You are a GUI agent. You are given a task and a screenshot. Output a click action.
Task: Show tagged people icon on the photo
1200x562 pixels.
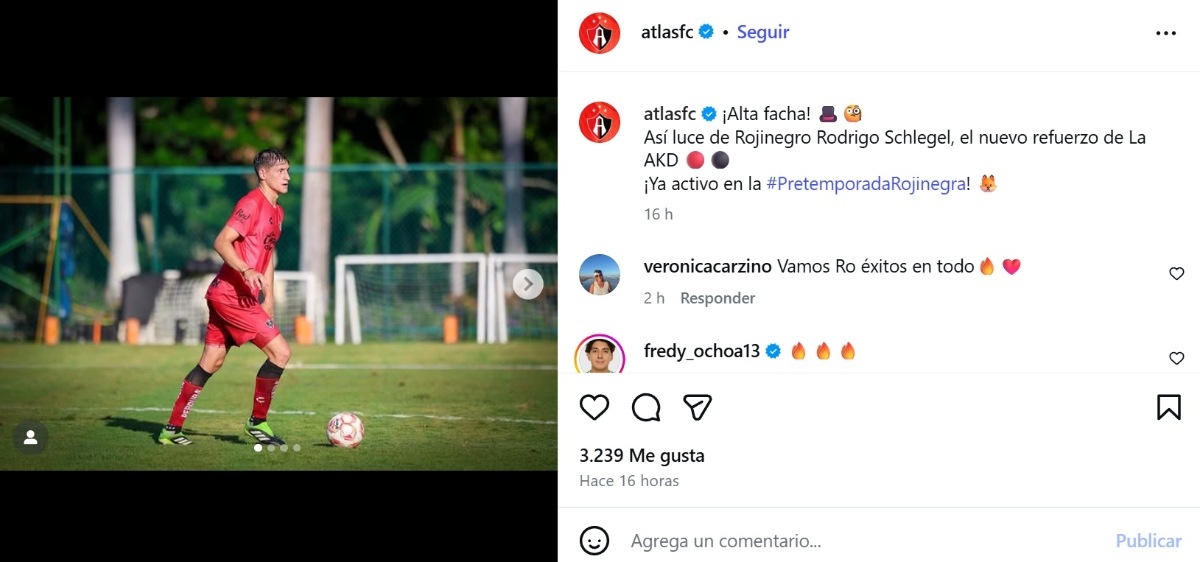(x=30, y=437)
